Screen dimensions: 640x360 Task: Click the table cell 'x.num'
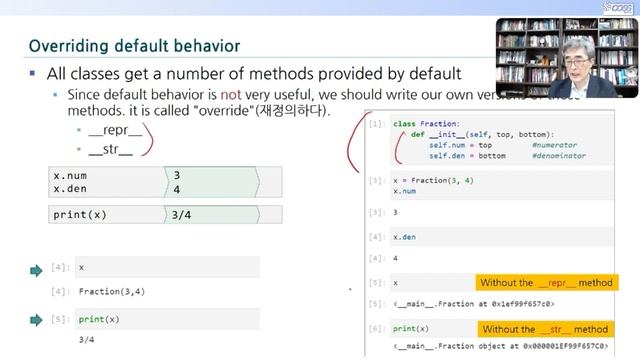click(x=70, y=176)
